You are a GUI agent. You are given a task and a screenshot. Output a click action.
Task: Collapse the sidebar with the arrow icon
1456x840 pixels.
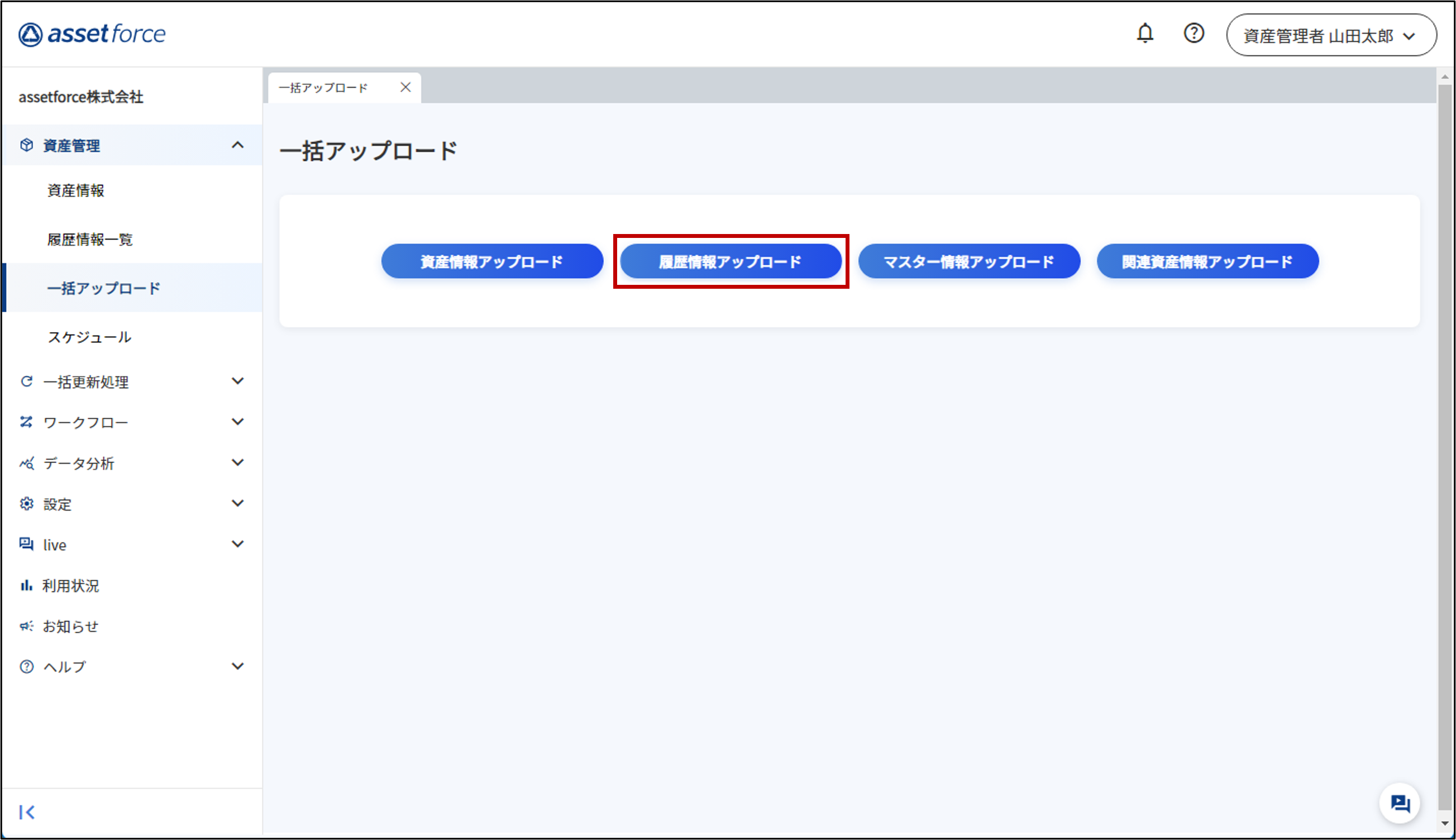click(x=27, y=812)
